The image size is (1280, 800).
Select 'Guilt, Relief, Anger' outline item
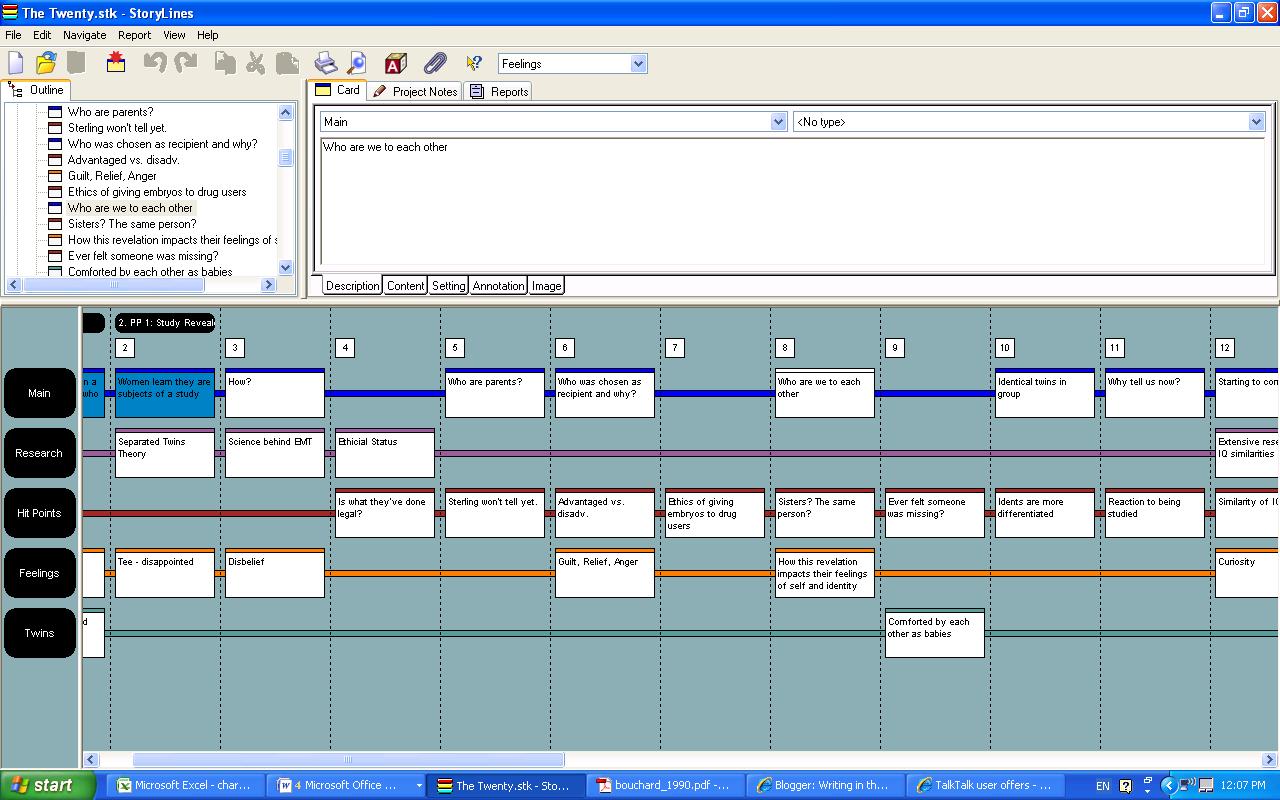click(x=112, y=176)
